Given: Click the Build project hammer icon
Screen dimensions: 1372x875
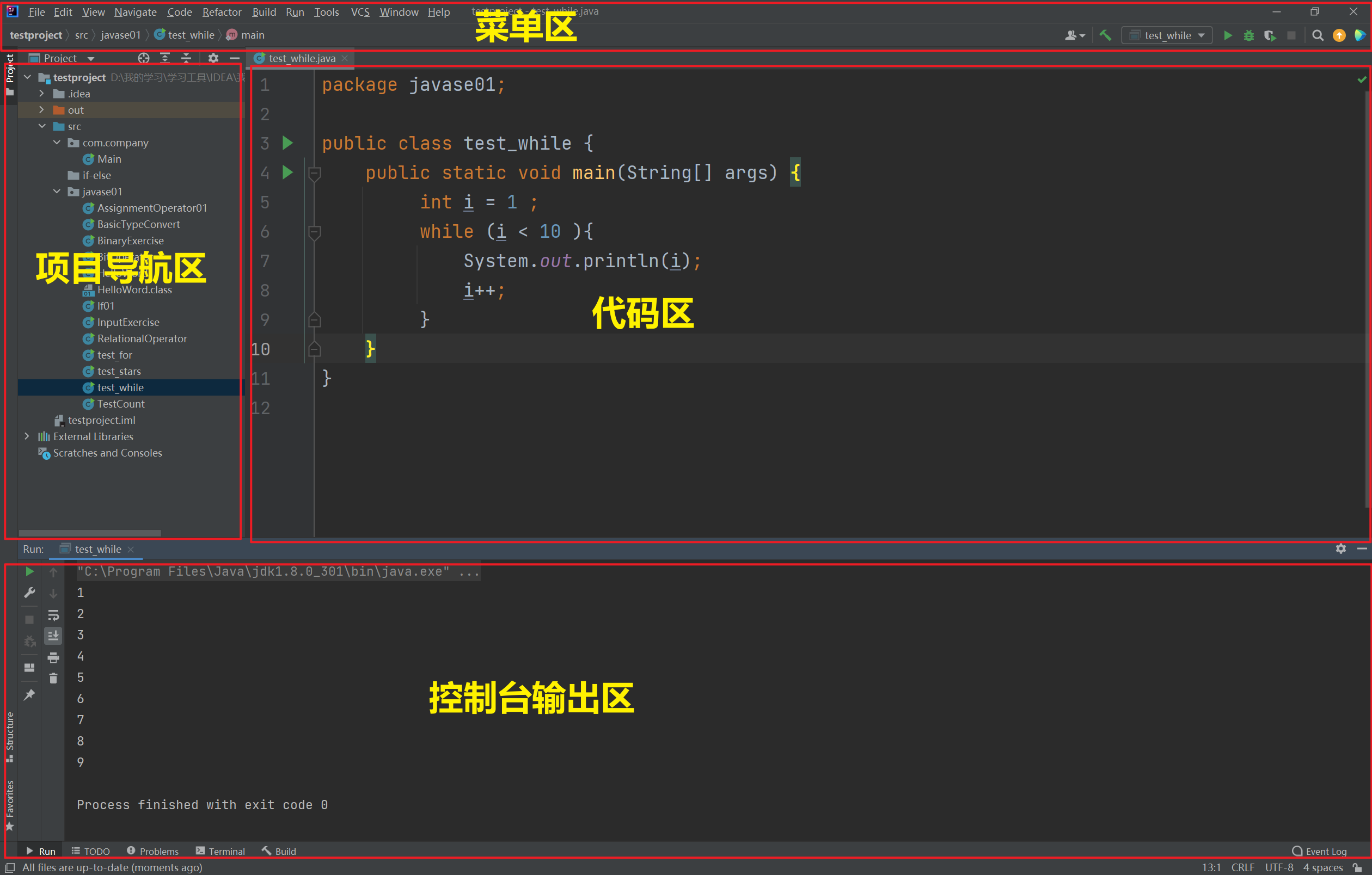Looking at the screenshot, I should (x=1105, y=35).
